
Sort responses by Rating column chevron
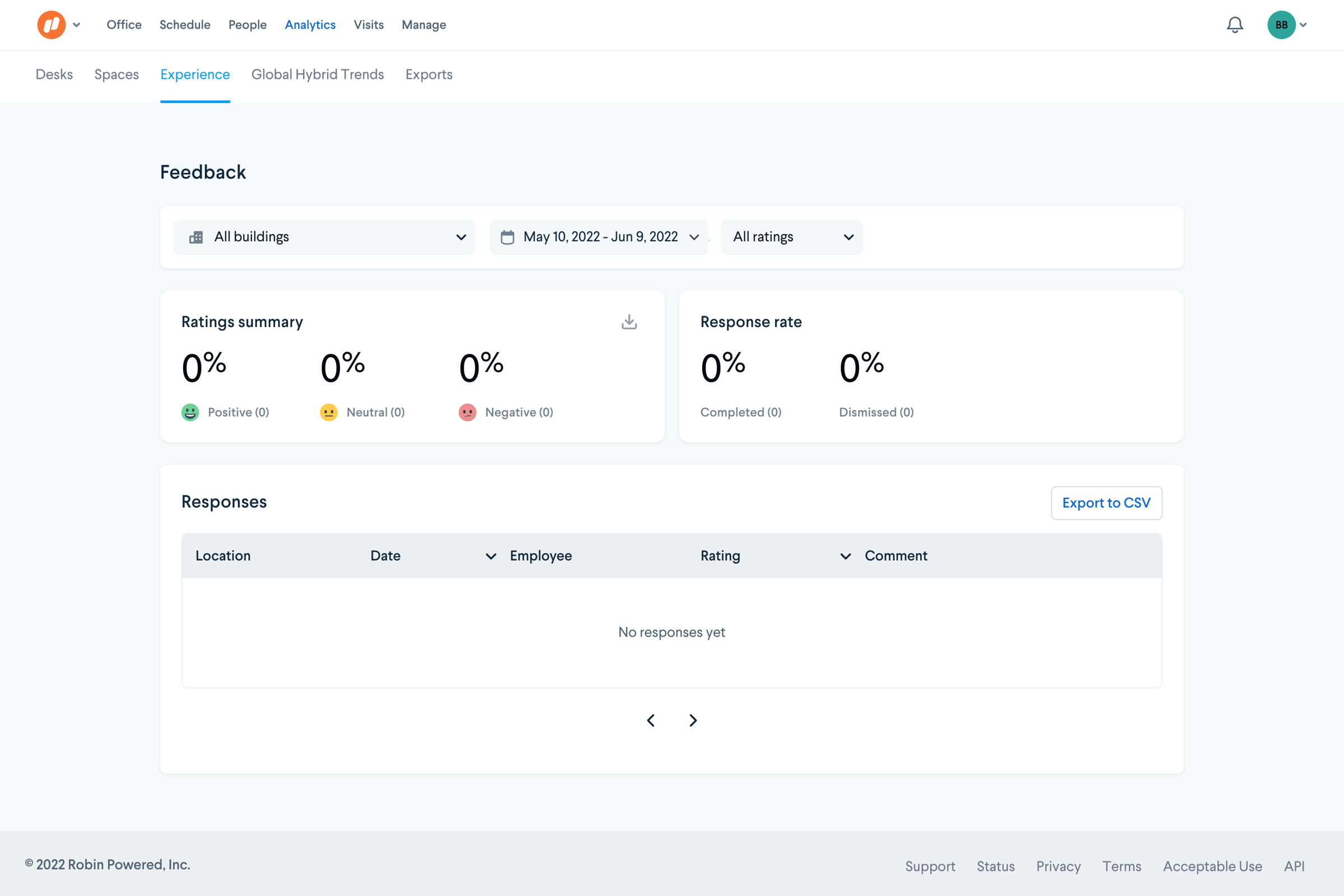(x=846, y=556)
